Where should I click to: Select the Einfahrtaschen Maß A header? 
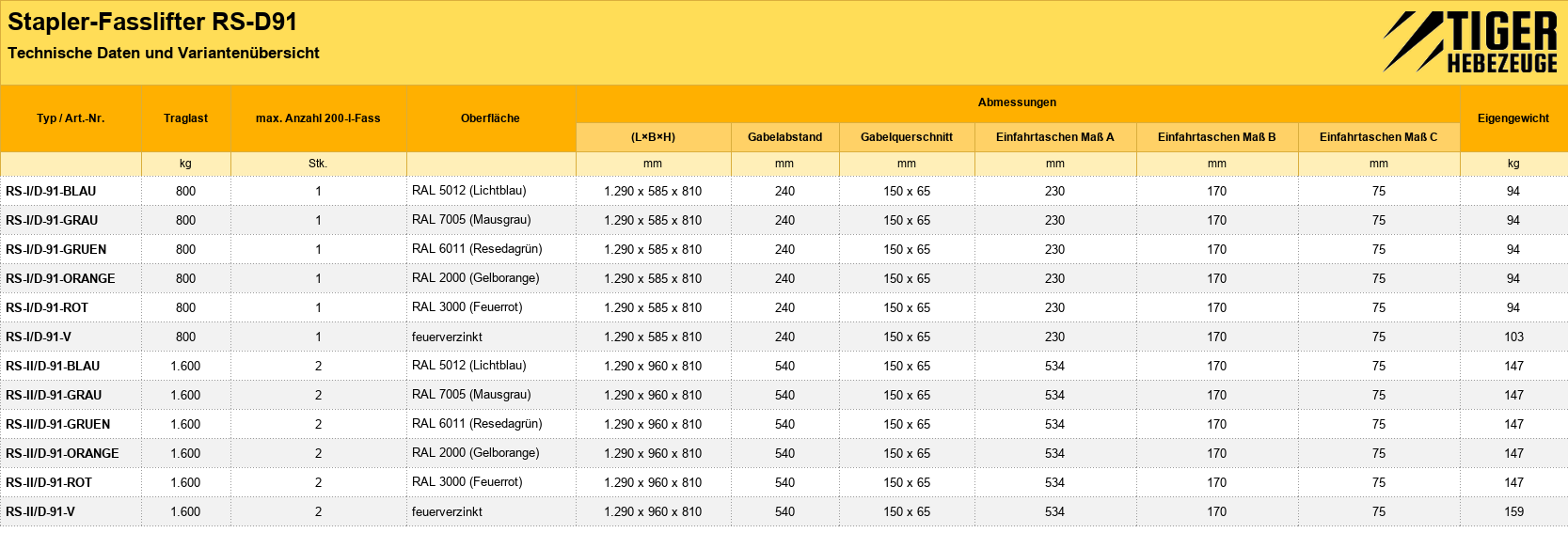(x=1054, y=137)
